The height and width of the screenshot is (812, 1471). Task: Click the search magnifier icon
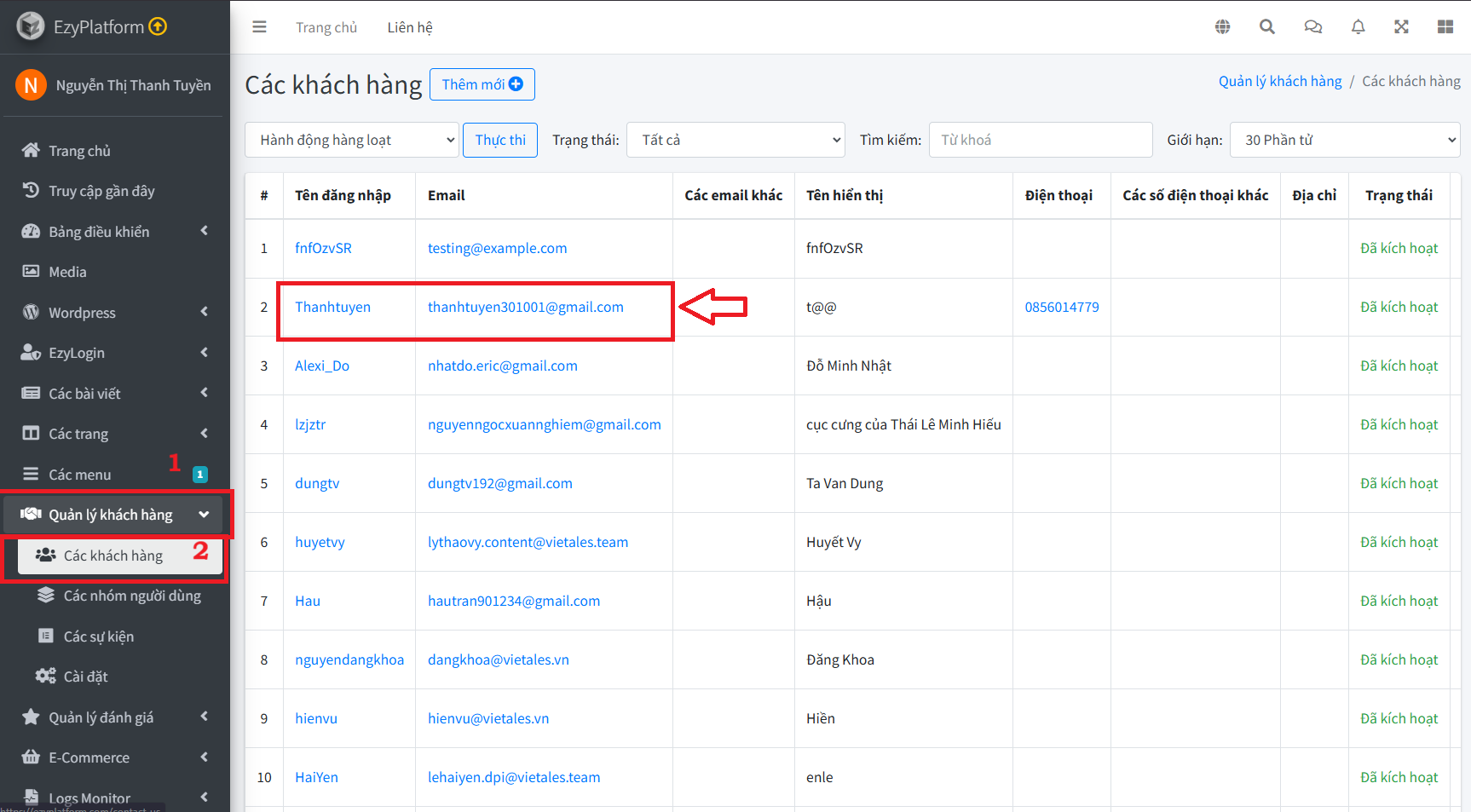click(1267, 27)
